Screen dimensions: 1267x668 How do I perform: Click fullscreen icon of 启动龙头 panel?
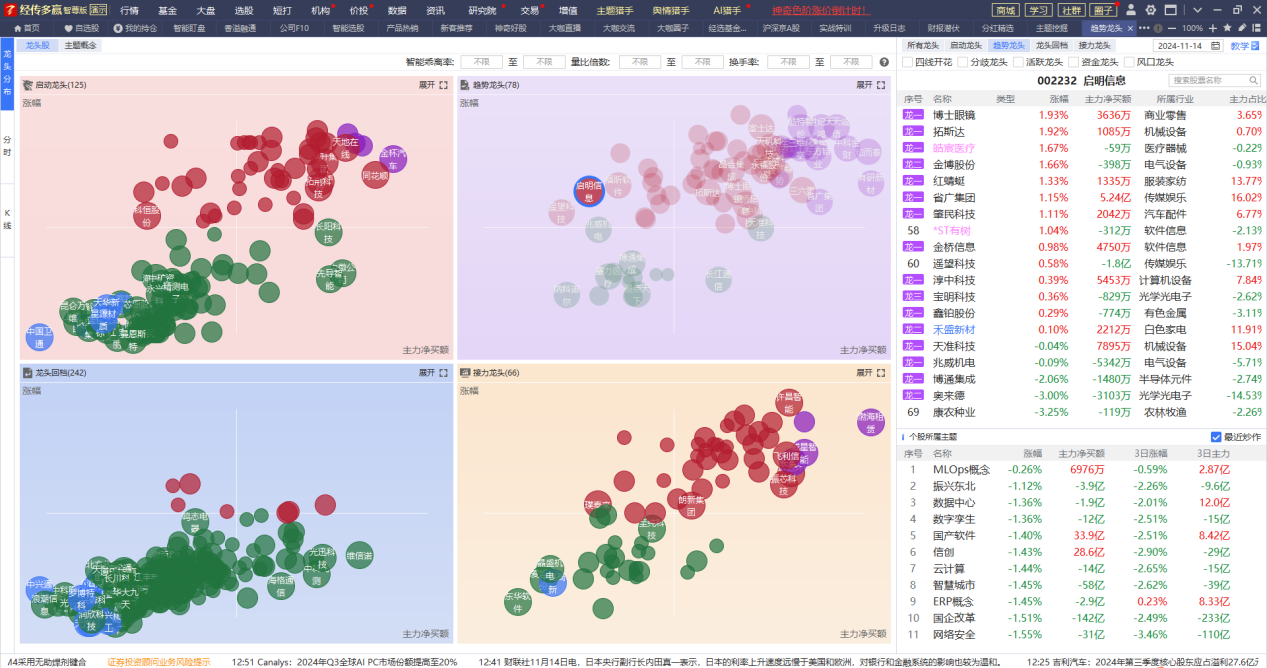pos(444,85)
